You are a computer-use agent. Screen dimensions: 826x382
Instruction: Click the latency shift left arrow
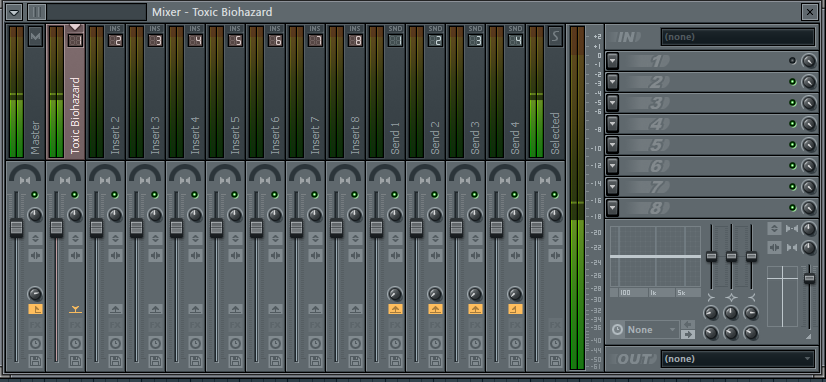(688, 324)
